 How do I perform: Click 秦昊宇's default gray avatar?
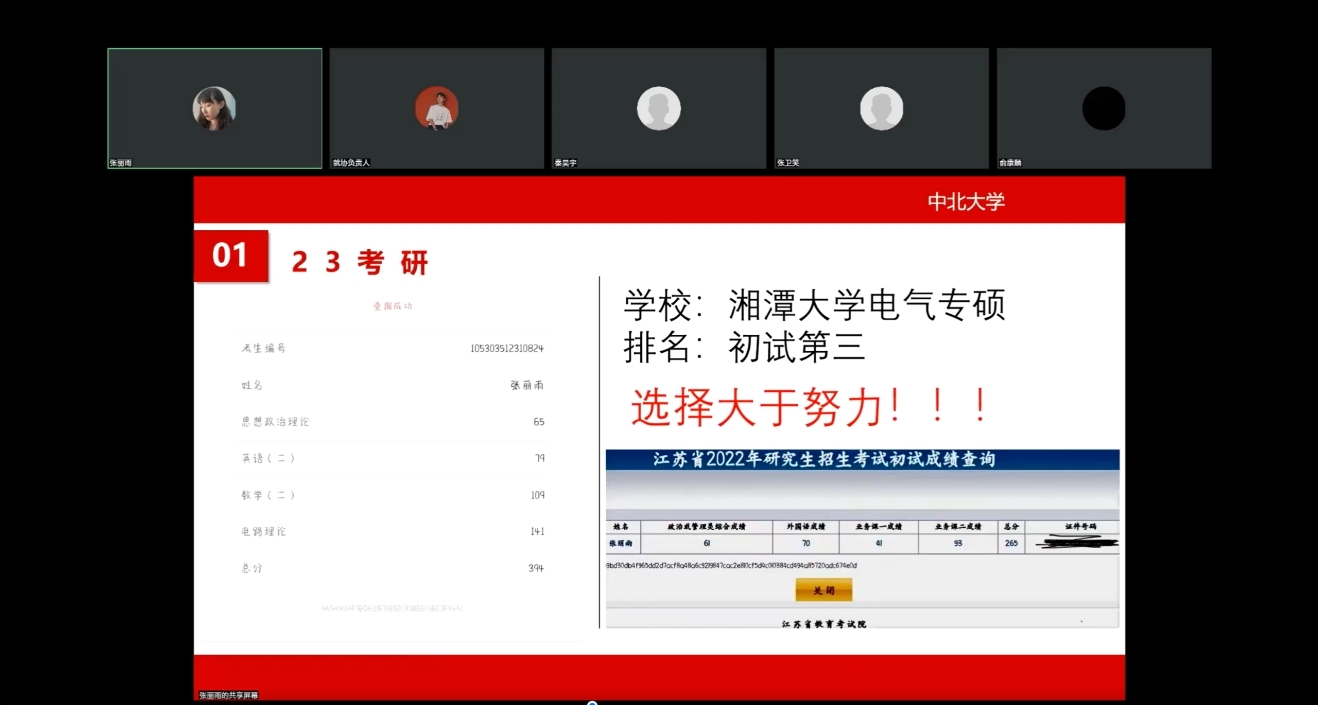pos(658,108)
